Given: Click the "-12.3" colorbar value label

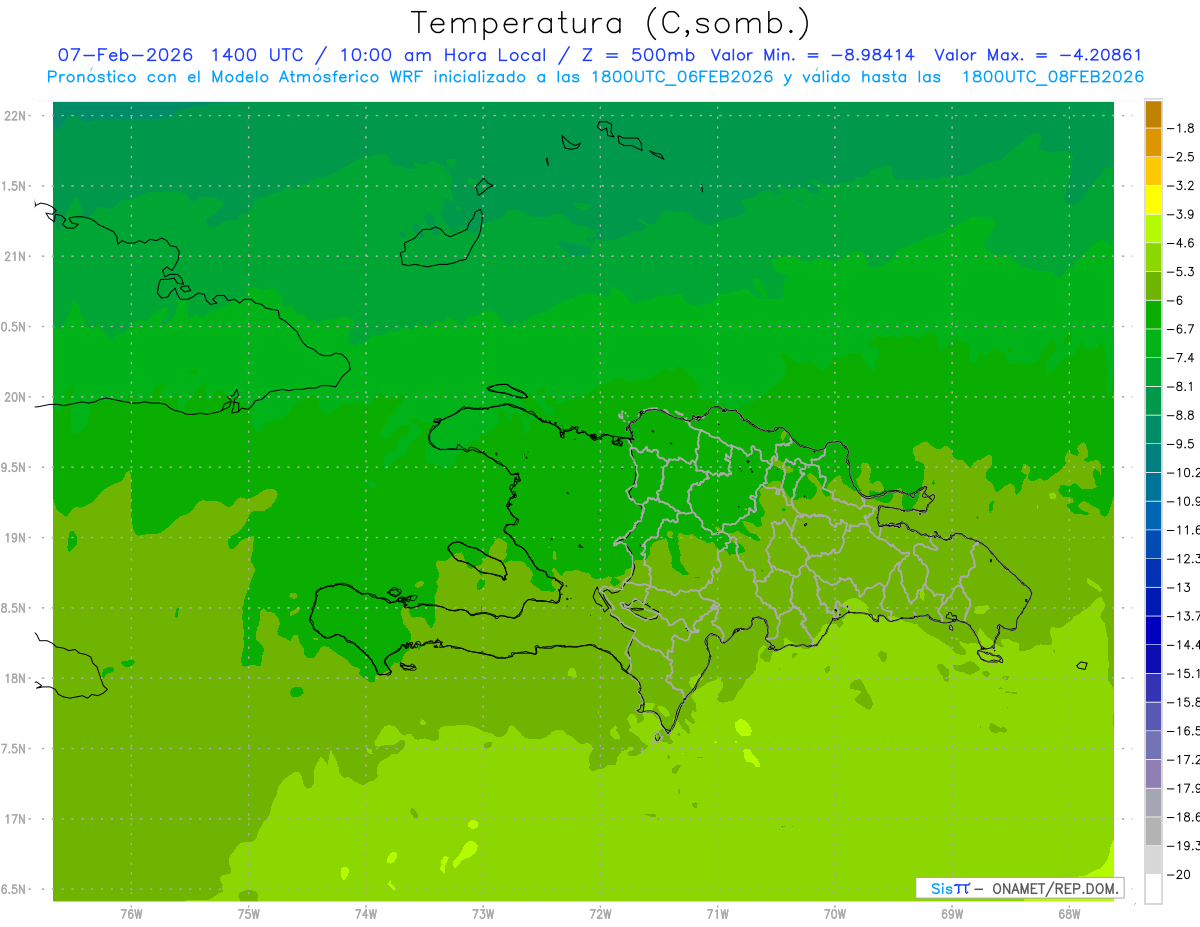Looking at the screenshot, I should [1183, 558].
